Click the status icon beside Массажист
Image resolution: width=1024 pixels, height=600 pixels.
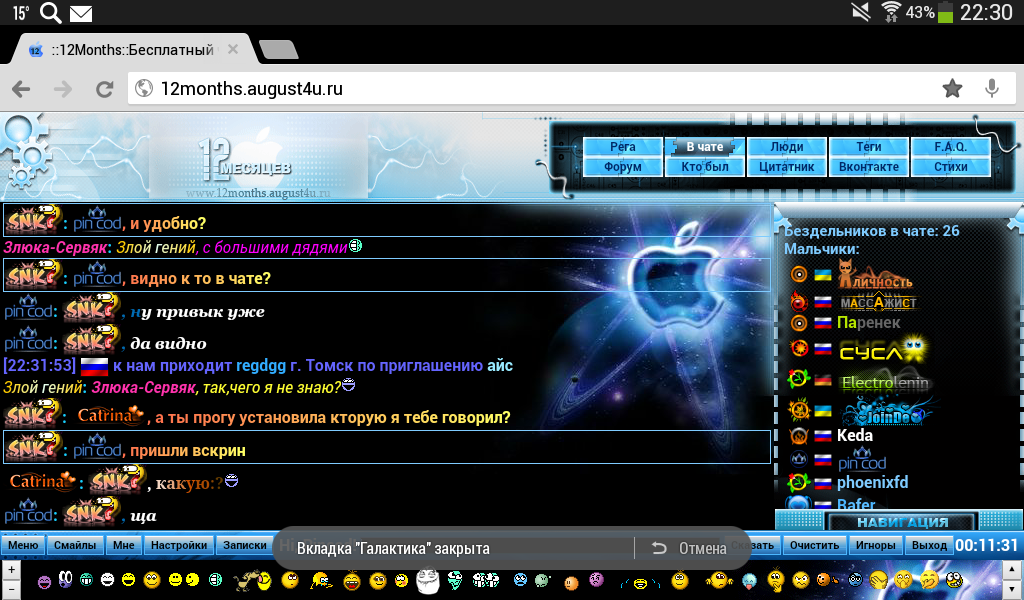pyautogui.click(x=799, y=301)
